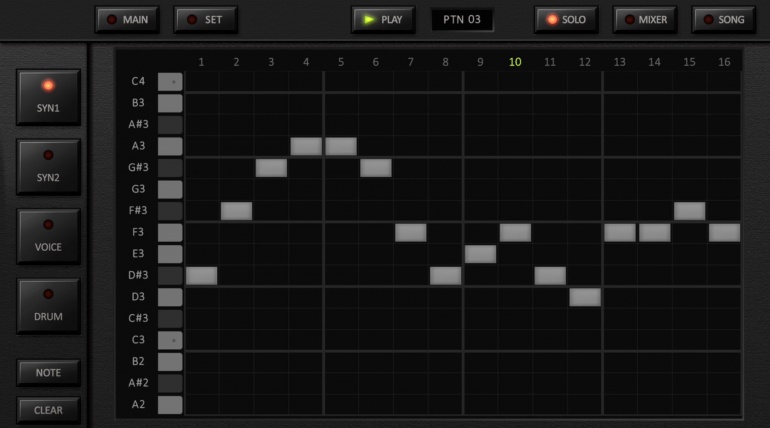770x428 pixels.
Task: Select the VOICE track
Action: 48,237
